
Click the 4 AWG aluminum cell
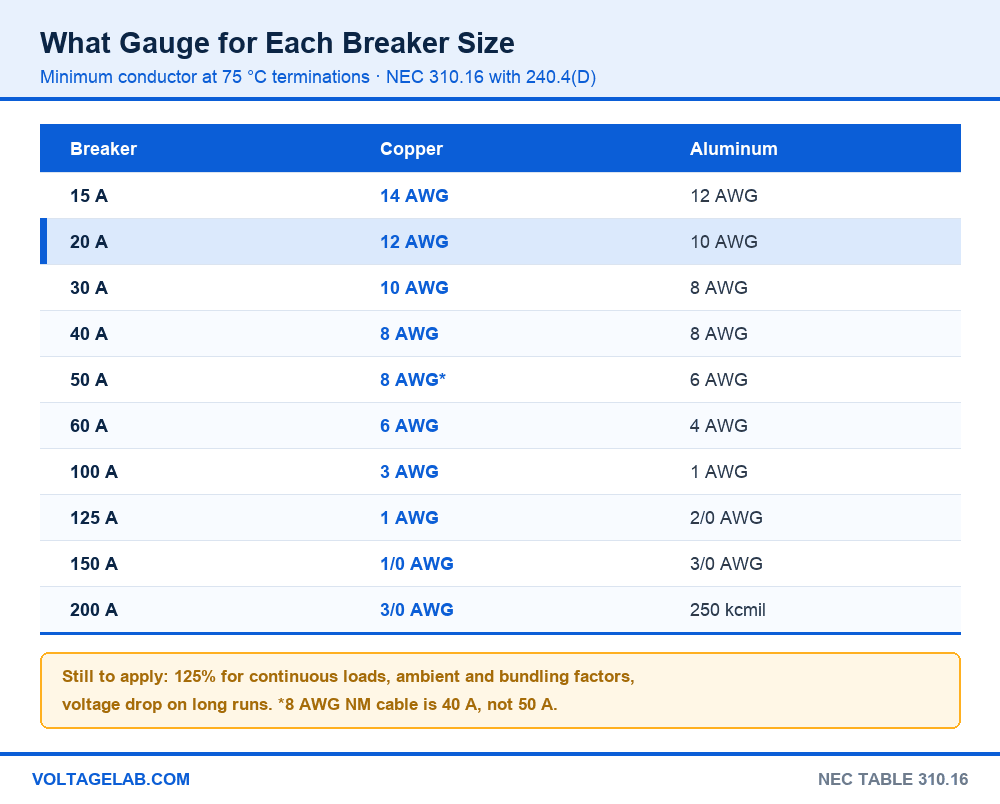[x=719, y=426]
